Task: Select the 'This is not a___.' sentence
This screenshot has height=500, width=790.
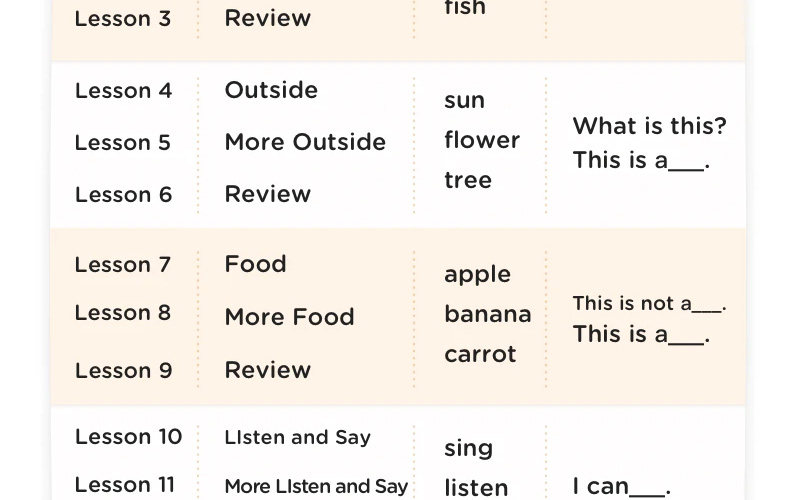Action: pos(649,304)
